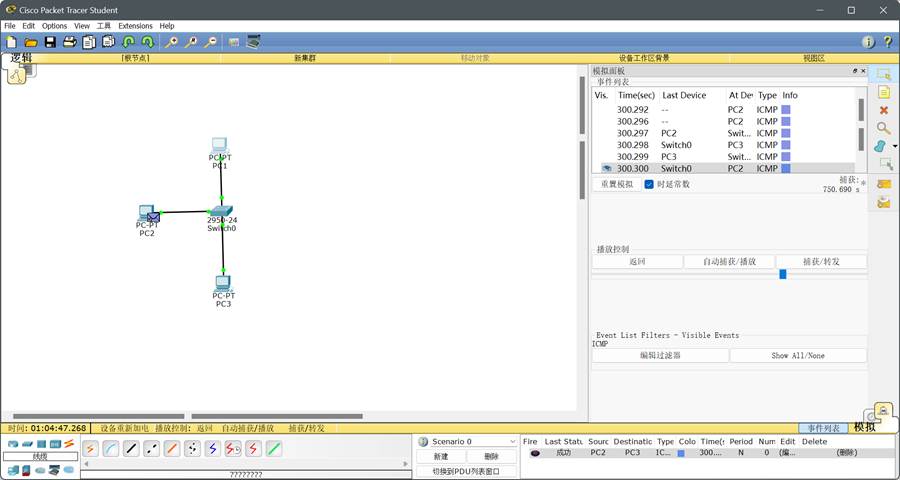Reset zoom with the middle magnifier icon
Image resolution: width=900 pixels, height=480 pixels.
pyautogui.click(x=191, y=42)
